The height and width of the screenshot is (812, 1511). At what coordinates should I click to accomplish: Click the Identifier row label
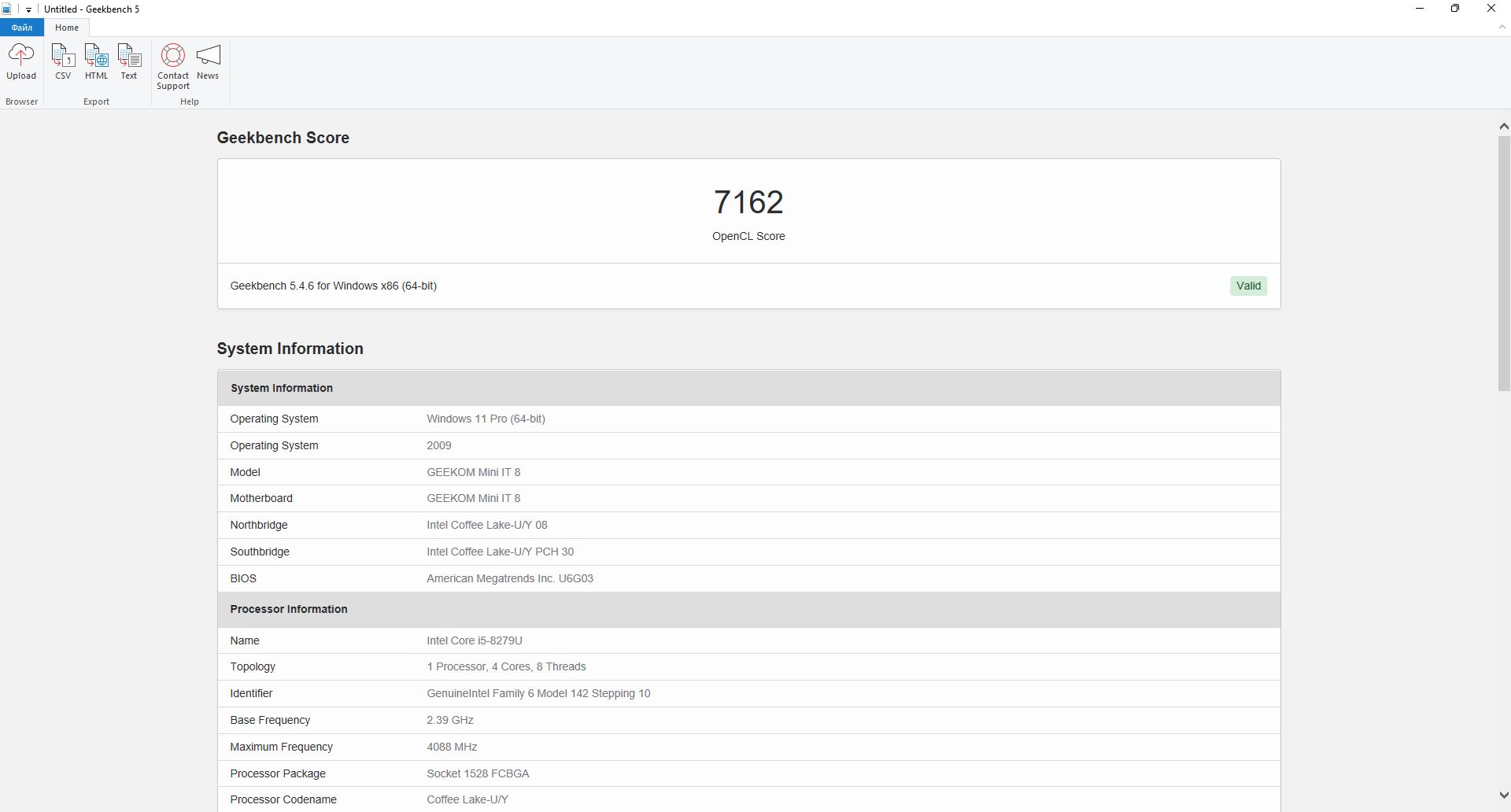tap(251, 693)
